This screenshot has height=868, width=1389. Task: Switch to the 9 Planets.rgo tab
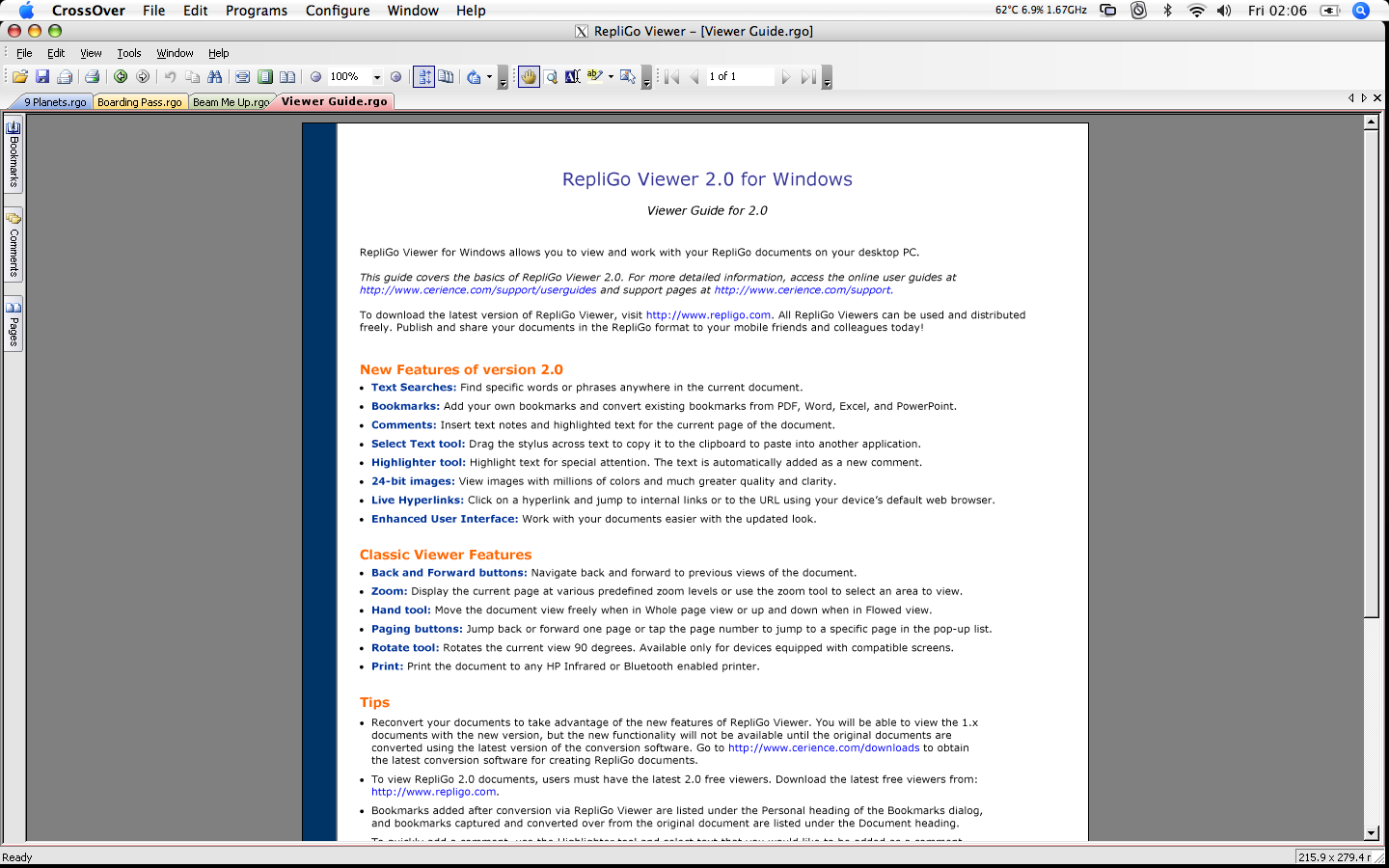[53, 101]
